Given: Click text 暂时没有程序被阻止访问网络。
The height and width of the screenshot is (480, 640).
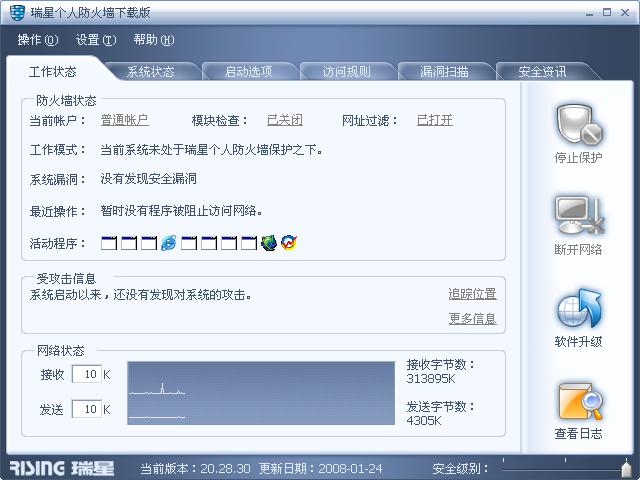Looking at the screenshot, I should click(x=182, y=211).
